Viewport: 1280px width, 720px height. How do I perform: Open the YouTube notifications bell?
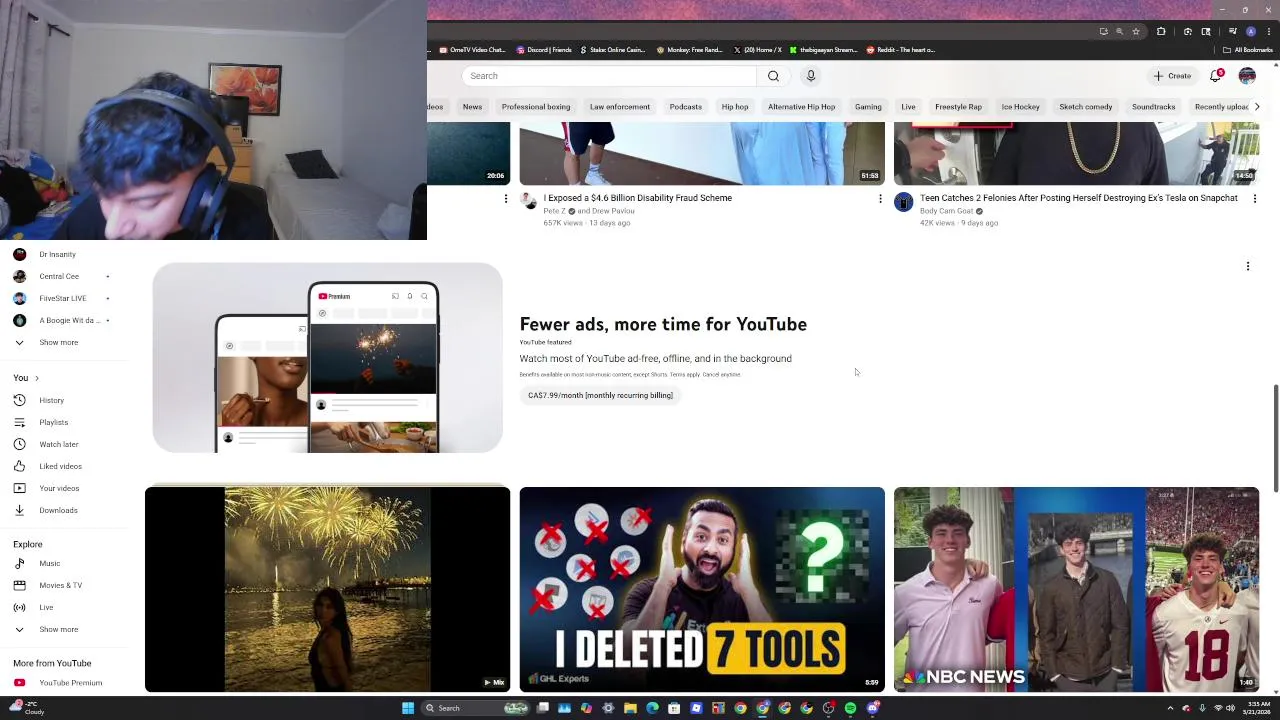[x=1216, y=76]
